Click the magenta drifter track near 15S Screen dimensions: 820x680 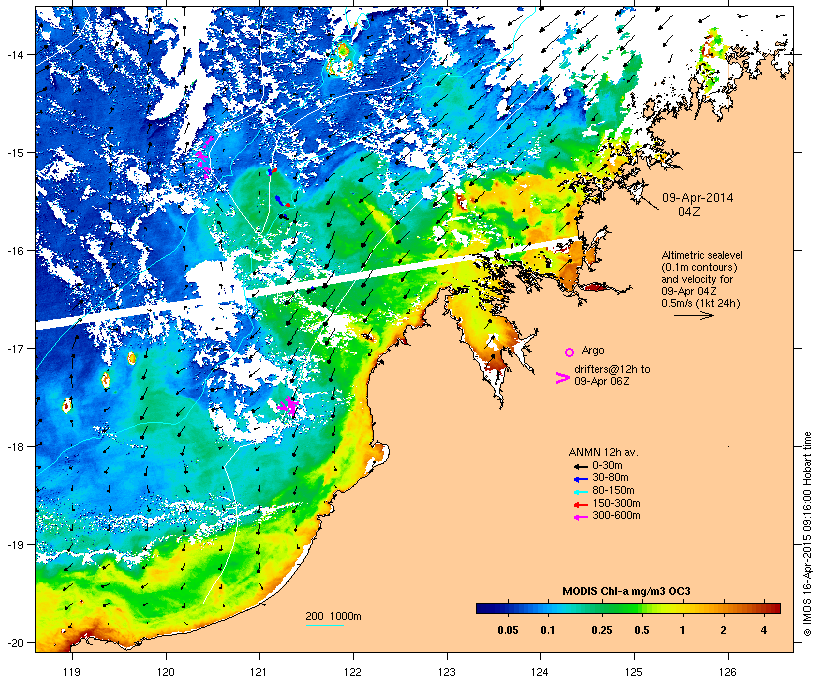(x=203, y=156)
